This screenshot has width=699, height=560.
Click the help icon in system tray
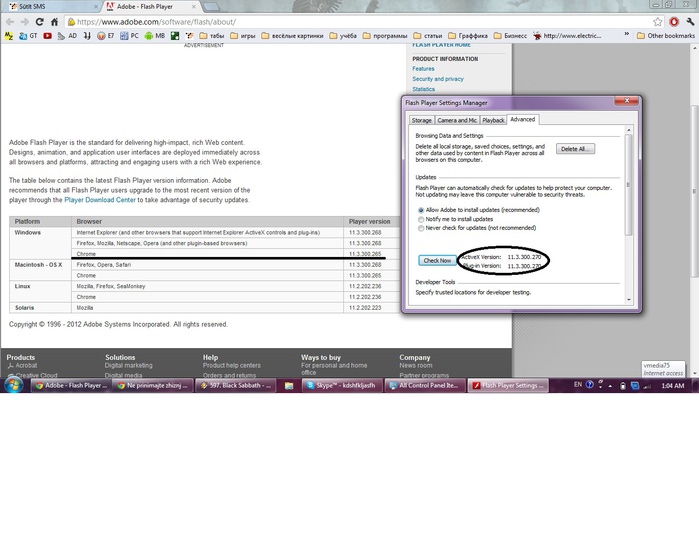(589, 385)
